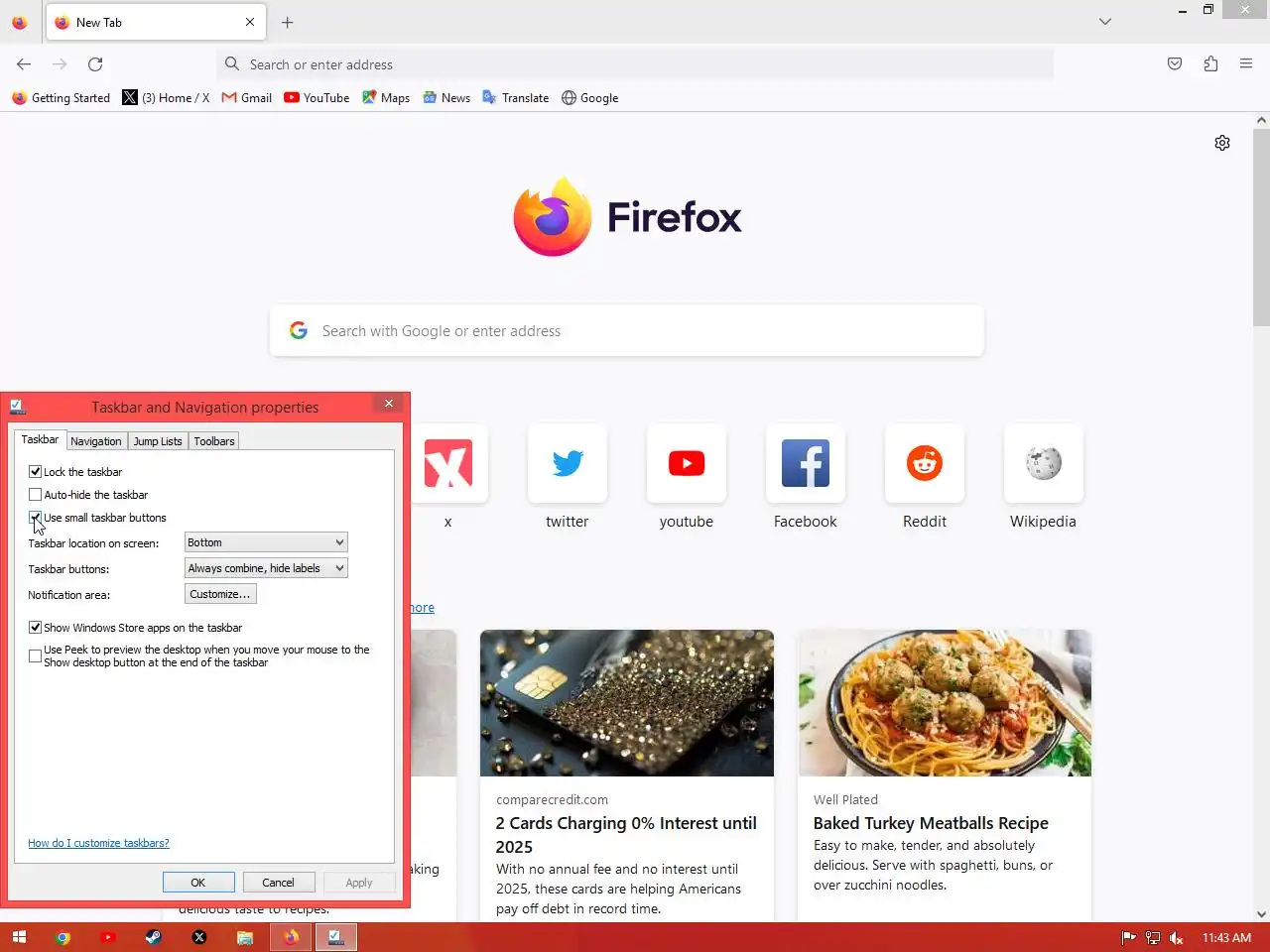Open the Save to Pocket icon
This screenshot has width=1270, height=952.
click(x=1175, y=64)
